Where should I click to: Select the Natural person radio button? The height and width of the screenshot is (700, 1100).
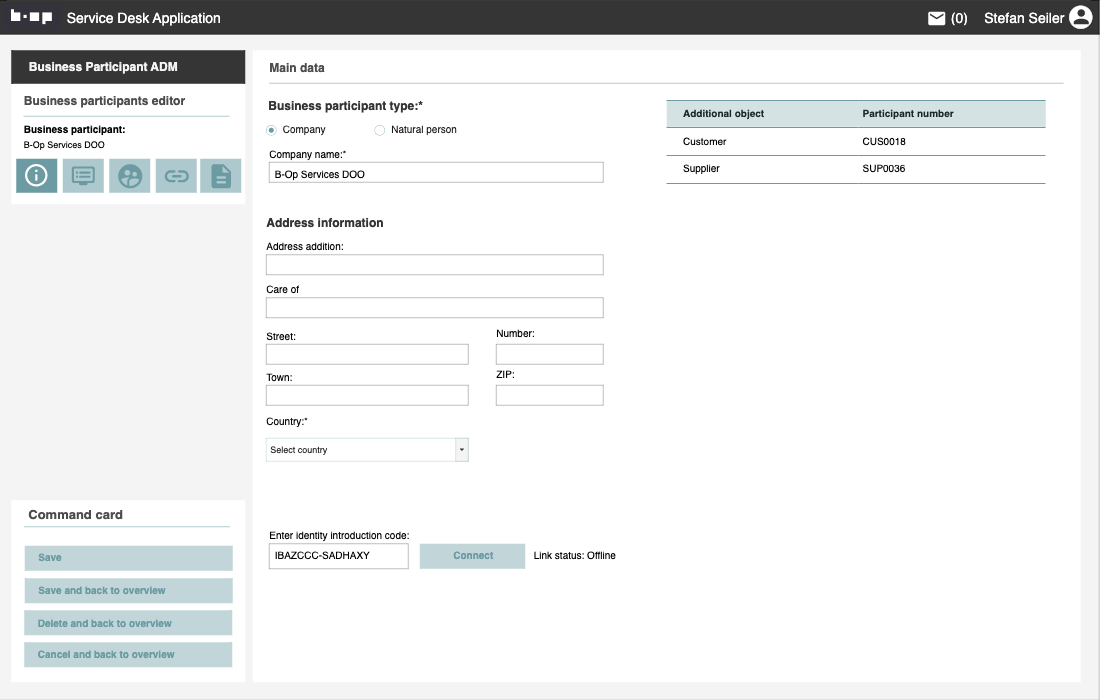point(380,130)
